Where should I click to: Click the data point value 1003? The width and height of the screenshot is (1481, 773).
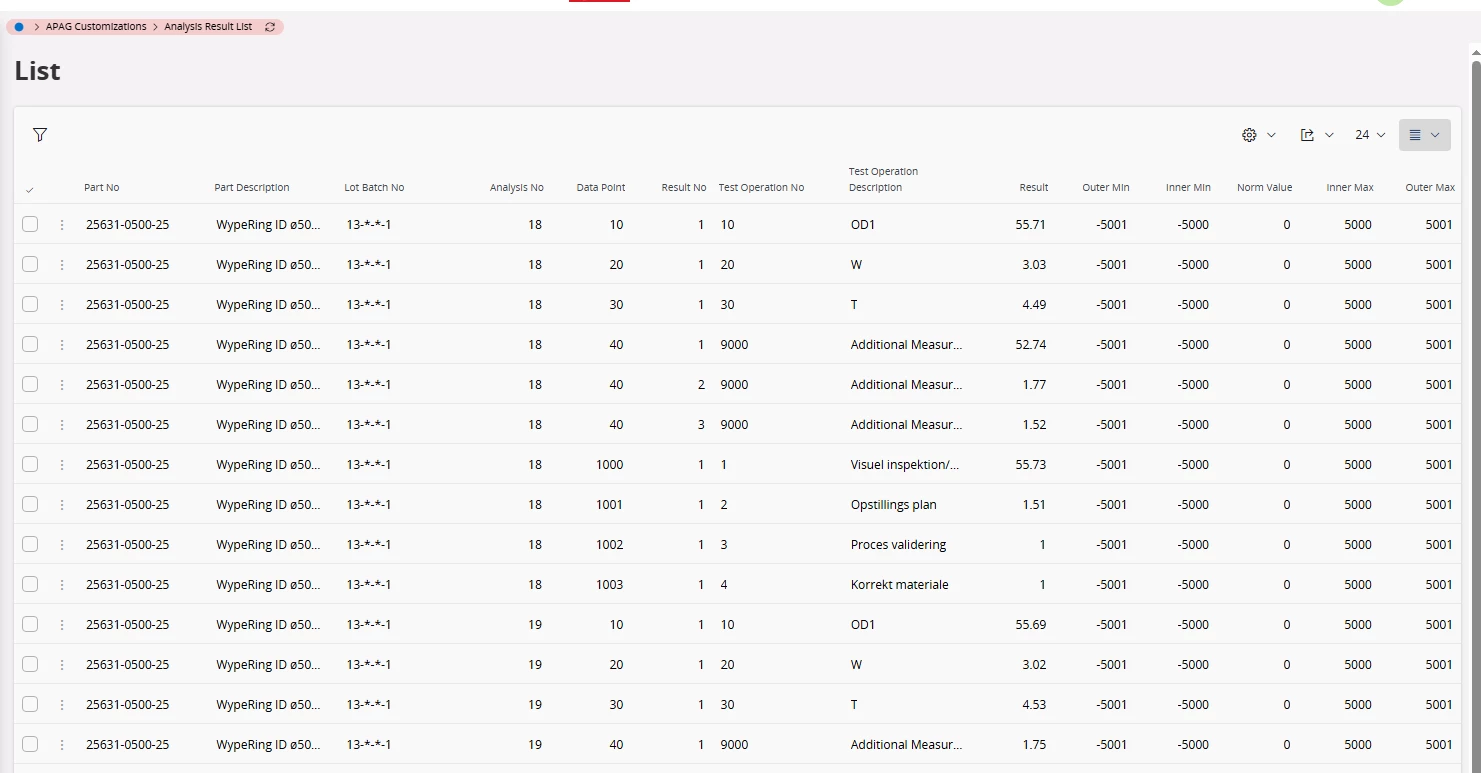click(609, 585)
